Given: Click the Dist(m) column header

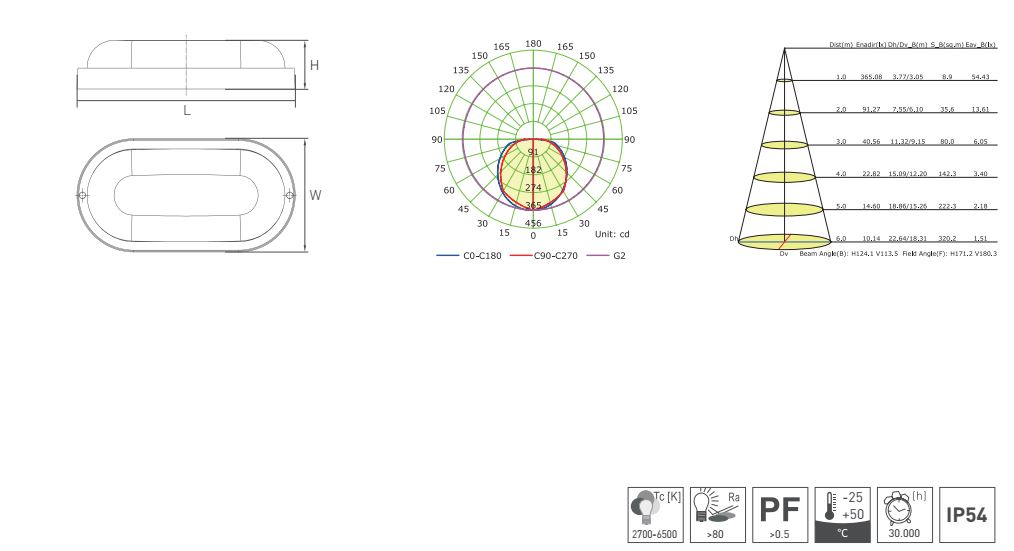Looking at the screenshot, I should [x=841, y=45].
